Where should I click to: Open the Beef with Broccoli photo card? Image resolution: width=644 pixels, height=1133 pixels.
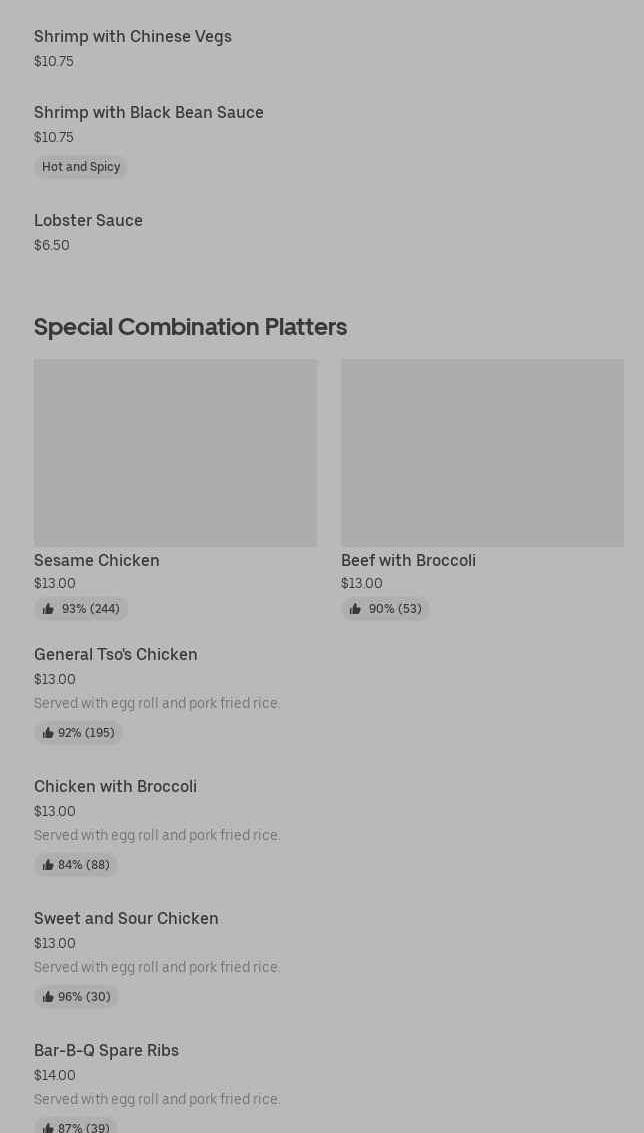[x=482, y=453]
